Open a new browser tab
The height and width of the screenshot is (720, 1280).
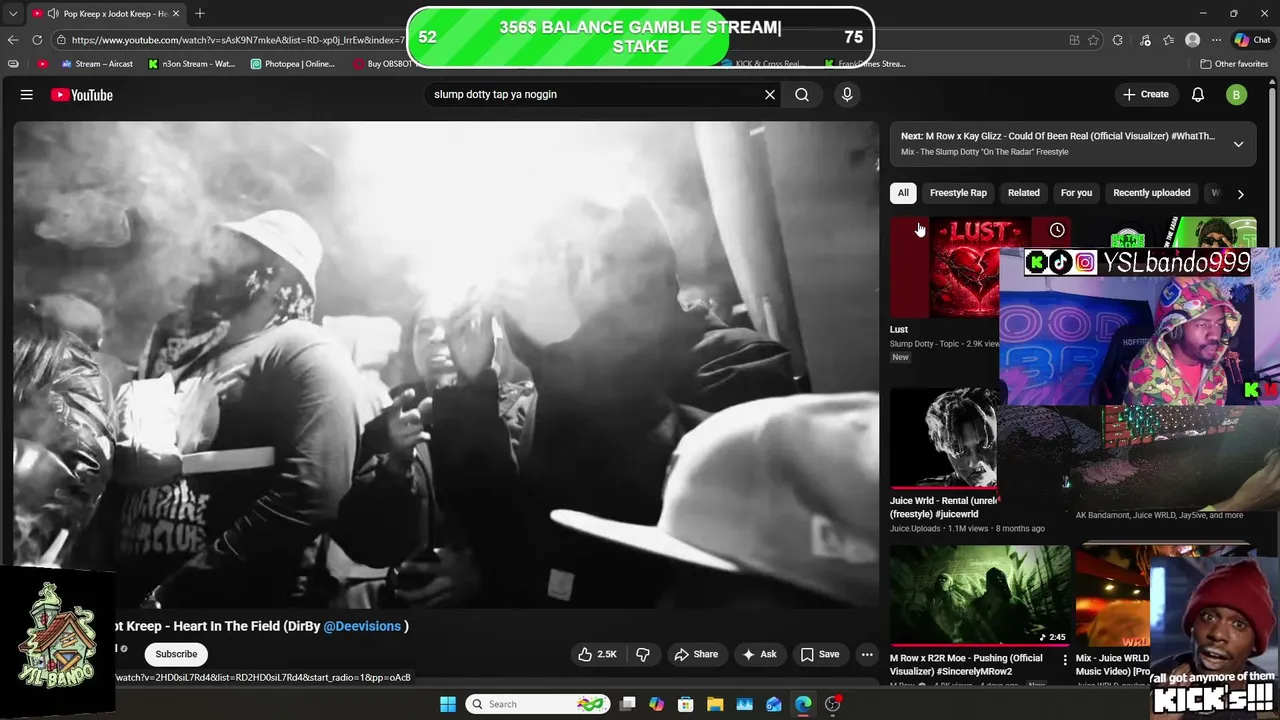200,13
